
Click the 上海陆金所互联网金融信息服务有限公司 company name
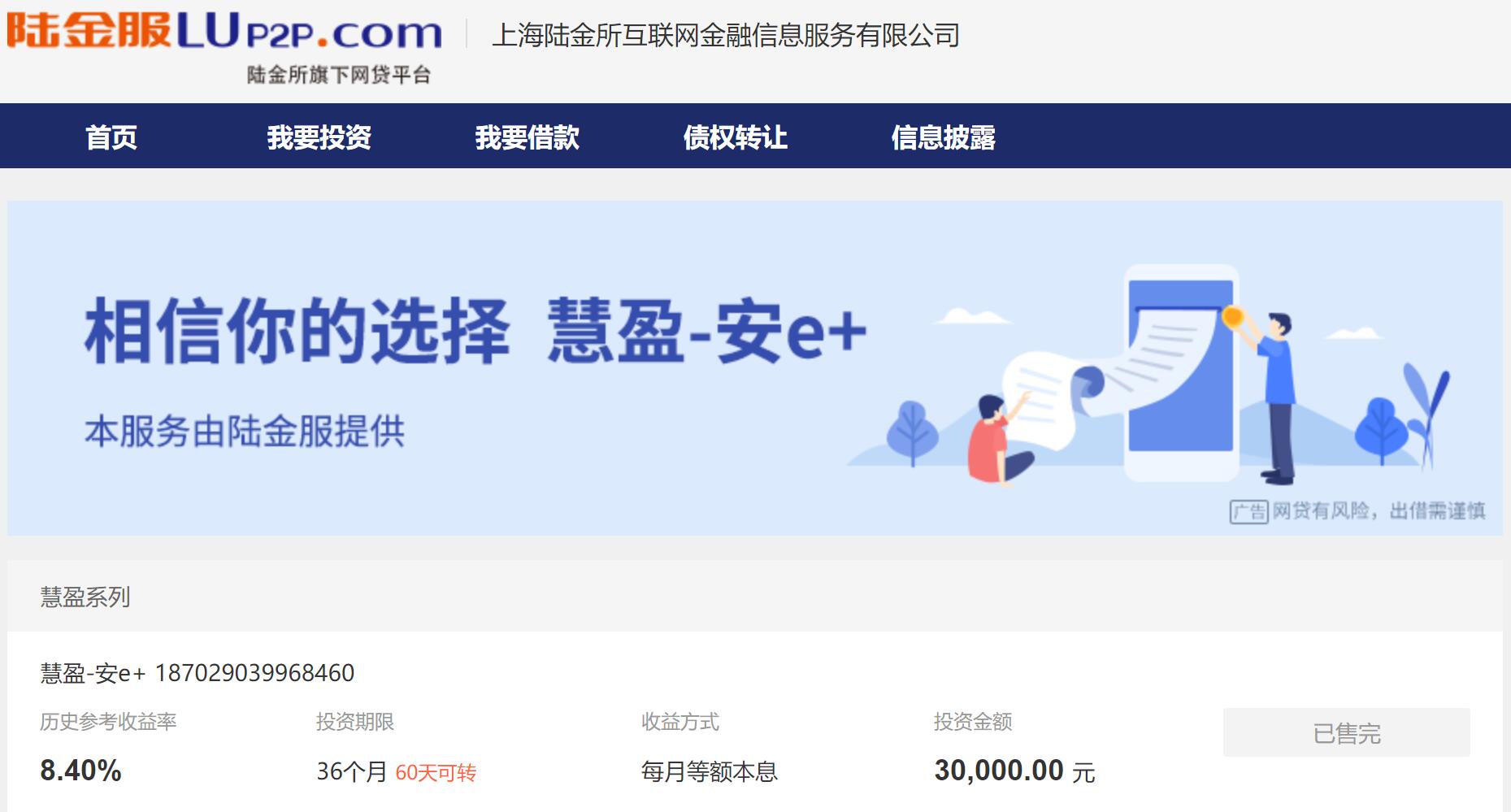point(726,35)
